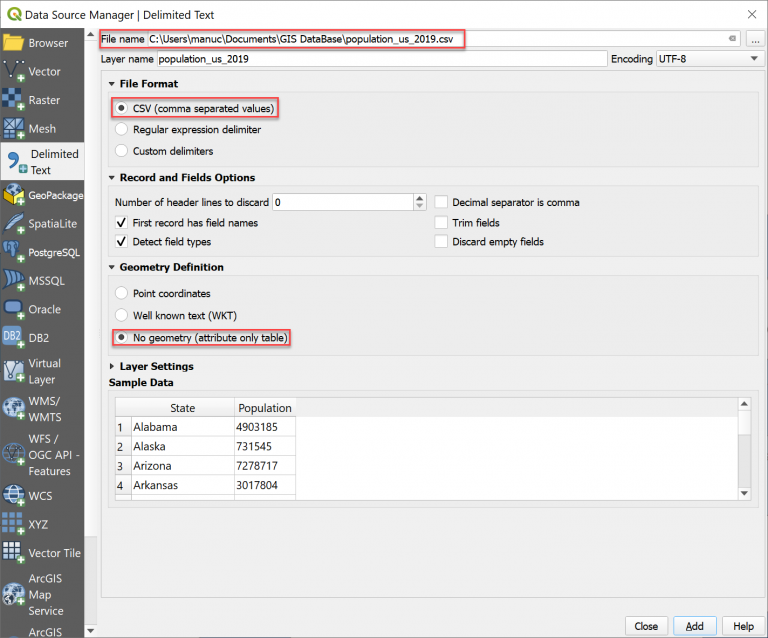
Task: Switch to the Vector Tile tab
Action: pyautogui.click(x=54, y=553)
